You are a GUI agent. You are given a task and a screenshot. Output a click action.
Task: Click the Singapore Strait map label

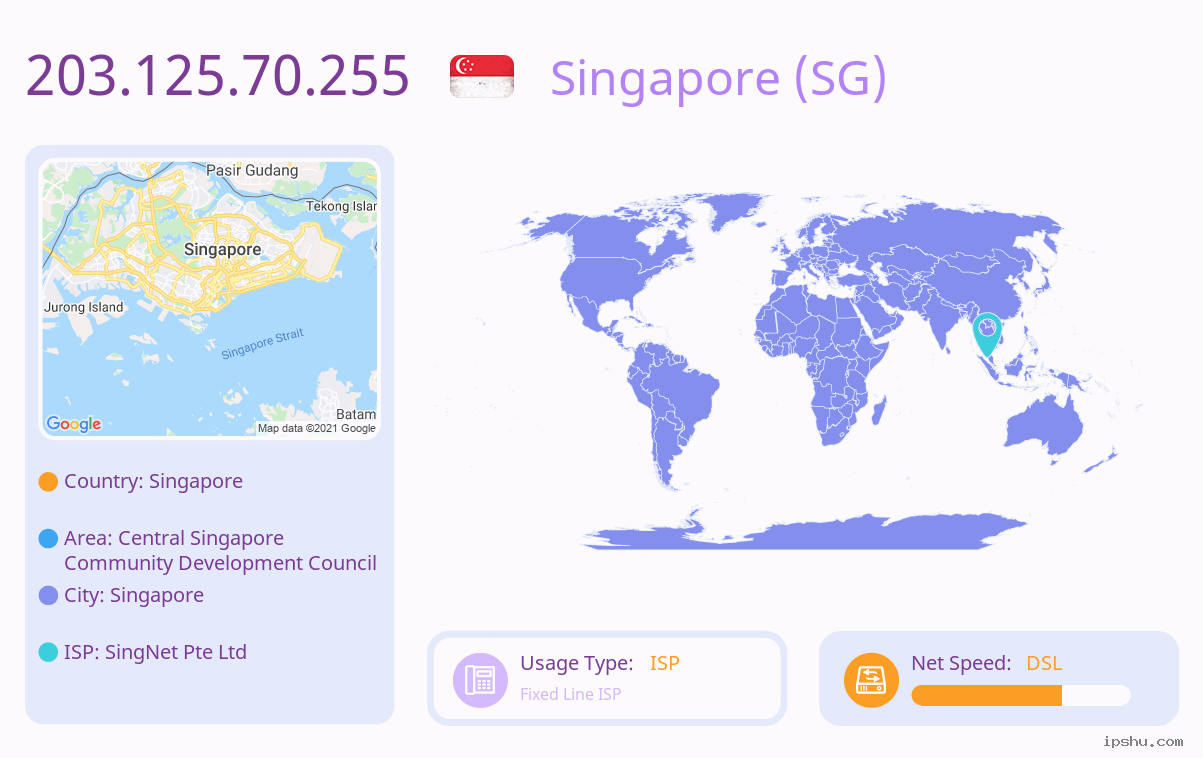point(262,344)
